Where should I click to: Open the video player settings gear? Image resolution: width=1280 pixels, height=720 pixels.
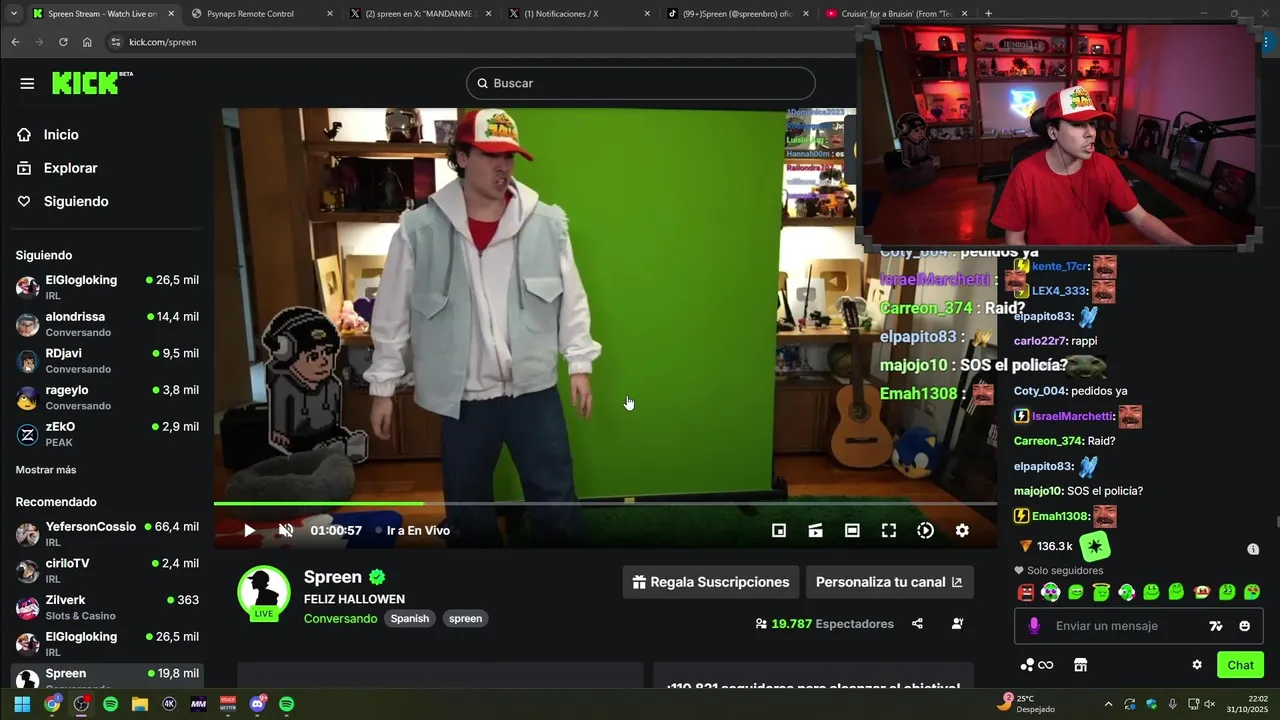pos(962,531)
